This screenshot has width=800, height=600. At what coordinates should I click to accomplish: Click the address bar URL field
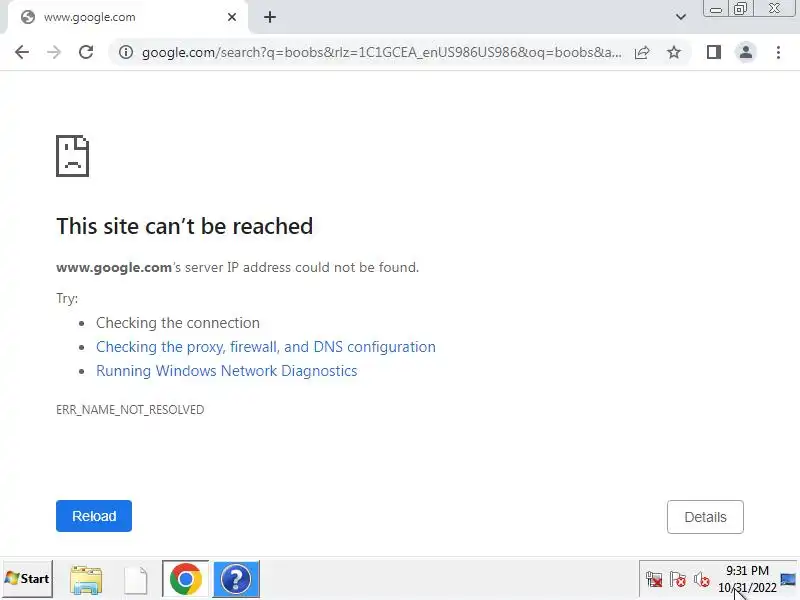click(x=381, y=52)
